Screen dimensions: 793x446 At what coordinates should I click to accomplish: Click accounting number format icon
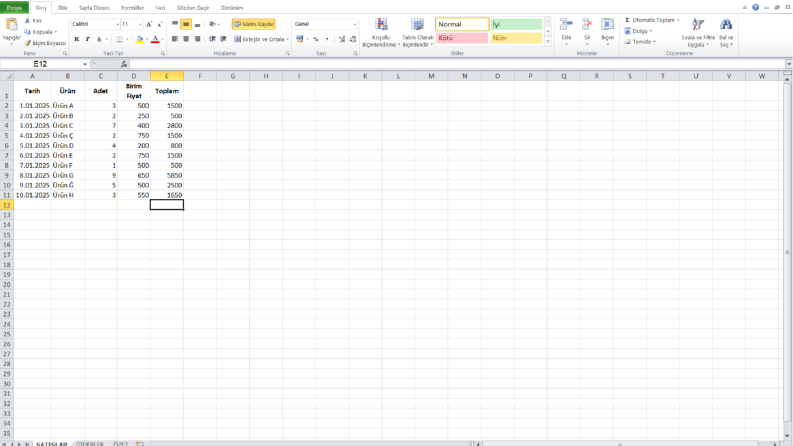click(299, 39)
